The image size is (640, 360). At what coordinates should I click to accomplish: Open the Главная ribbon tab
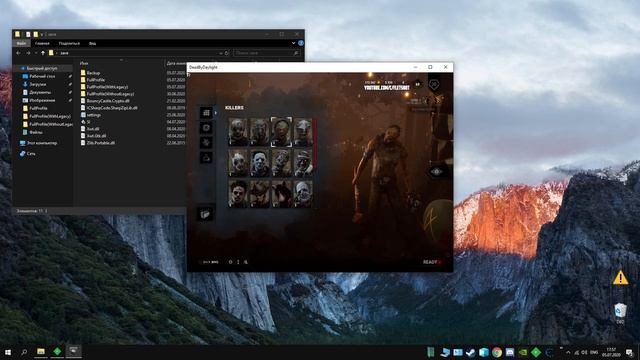click(x=42, y=43)
